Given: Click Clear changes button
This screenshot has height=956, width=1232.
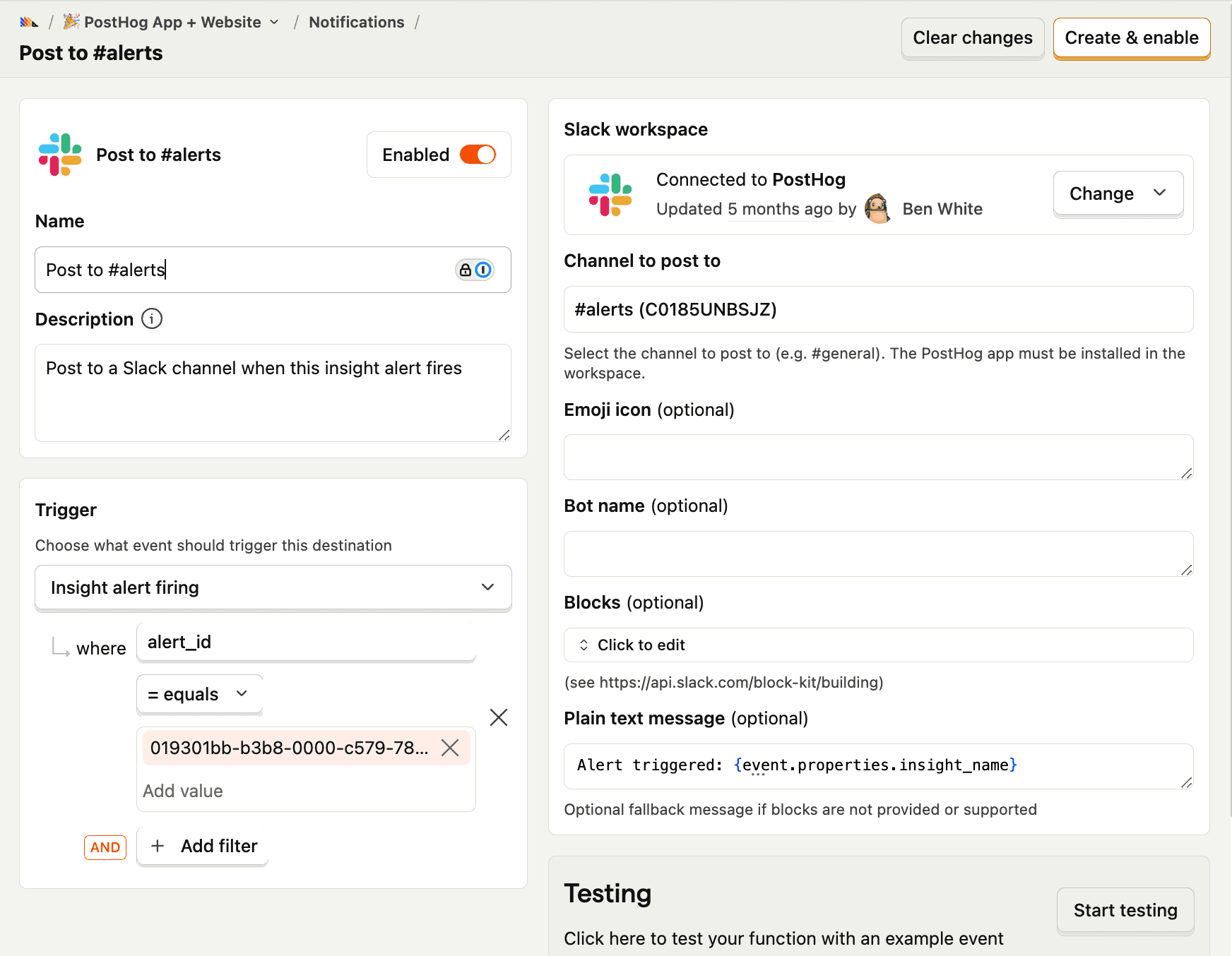Looking at the screenshot, I should click(972, 37).
